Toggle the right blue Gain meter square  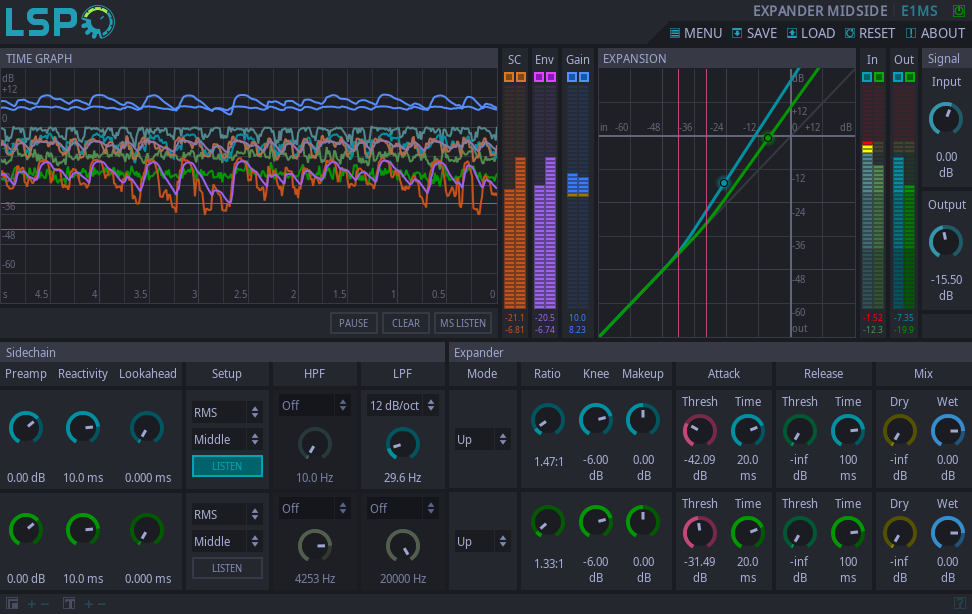point(583,77)
